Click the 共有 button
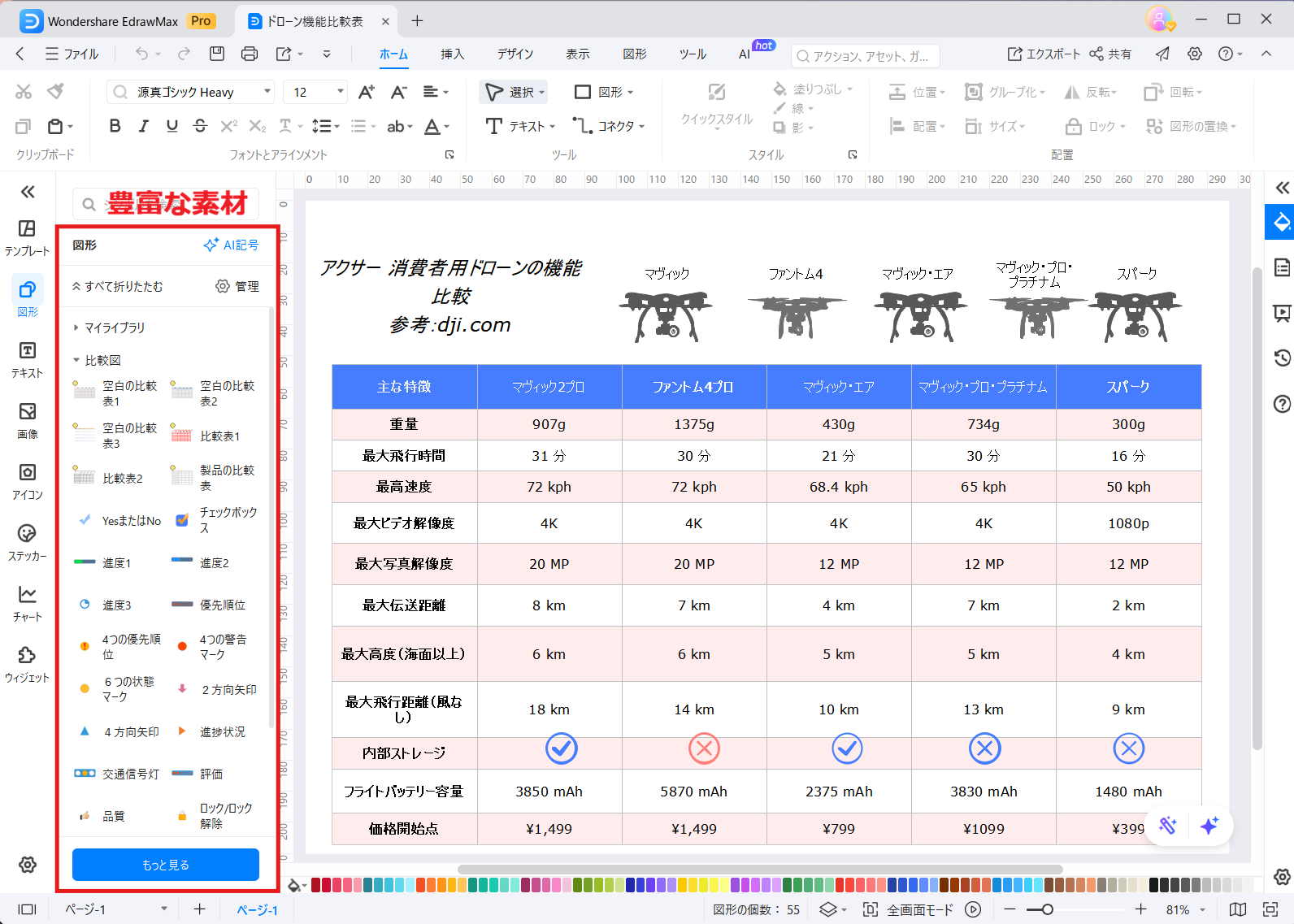This screenshot has height=924, width=1294. pyautogui.click(x=1110, y=54)
